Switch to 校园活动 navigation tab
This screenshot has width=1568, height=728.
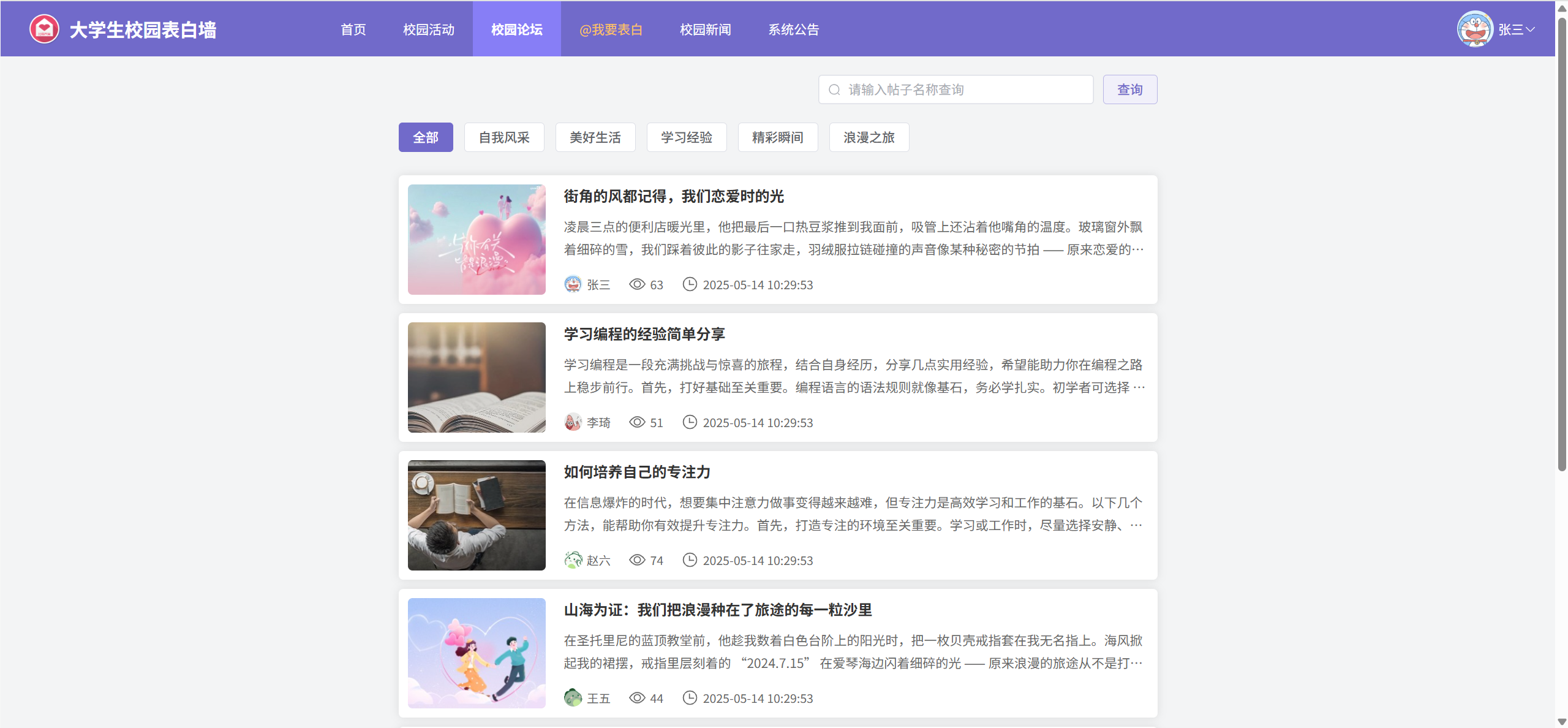(429, 29)
